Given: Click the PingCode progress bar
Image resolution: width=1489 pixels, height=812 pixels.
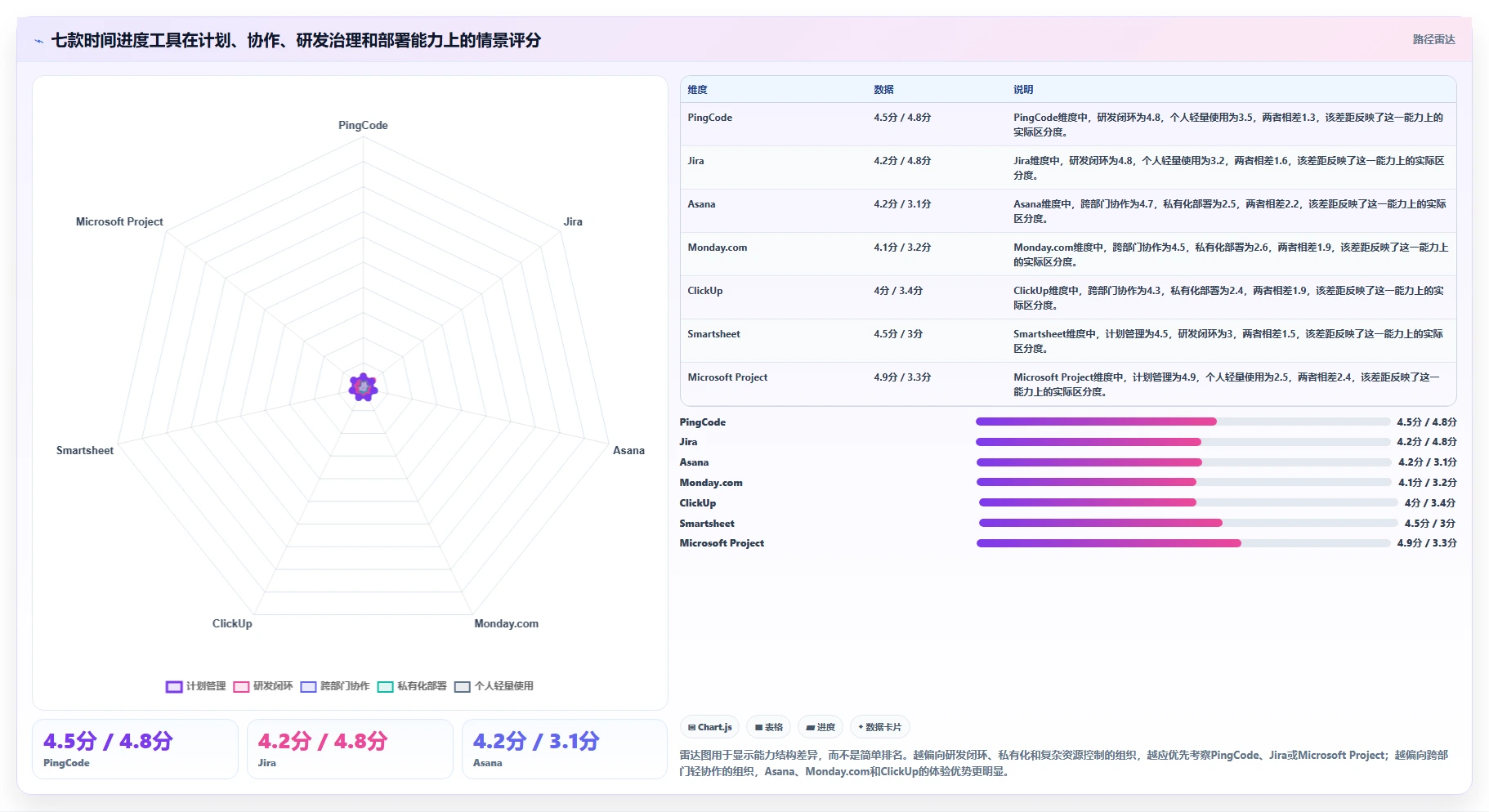Looking at the screenshot, I should pyautogui.click(x=1183, y=422).
